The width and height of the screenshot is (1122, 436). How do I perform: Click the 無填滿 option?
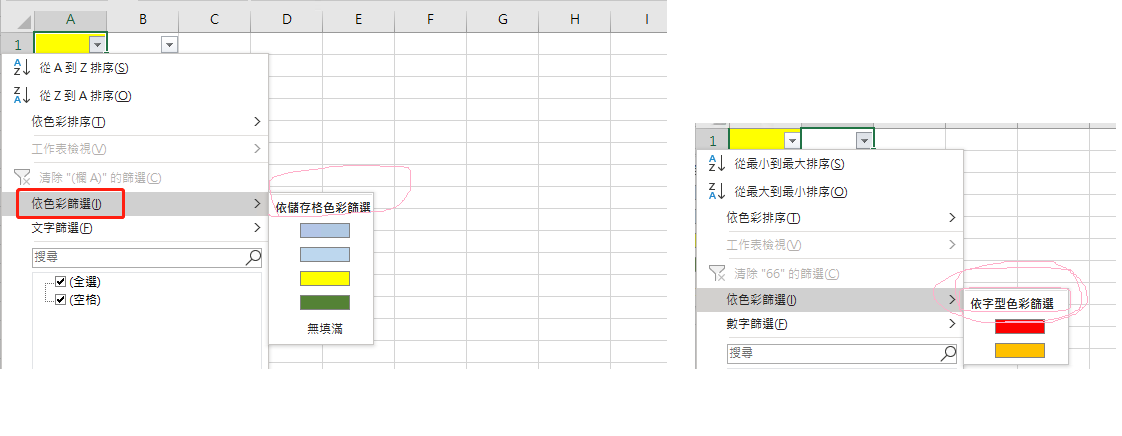(x=324, y=328)
